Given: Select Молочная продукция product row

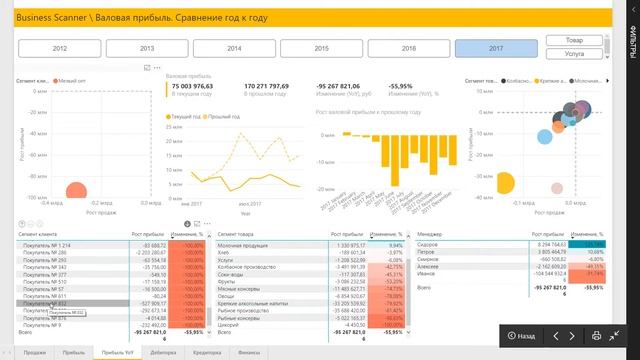Looking at the screenshot, I should 310,246.
